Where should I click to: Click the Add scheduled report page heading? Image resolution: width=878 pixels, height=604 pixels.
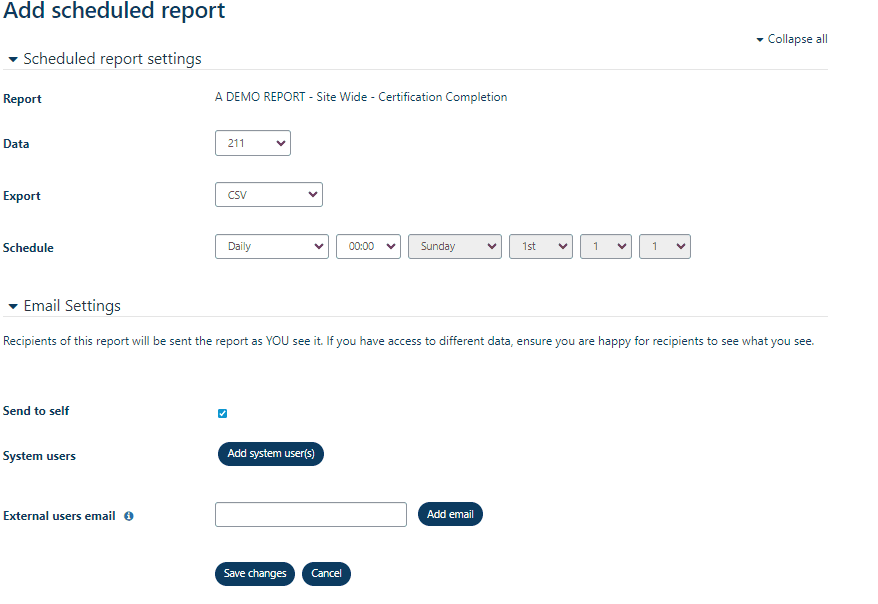[113, 12]
